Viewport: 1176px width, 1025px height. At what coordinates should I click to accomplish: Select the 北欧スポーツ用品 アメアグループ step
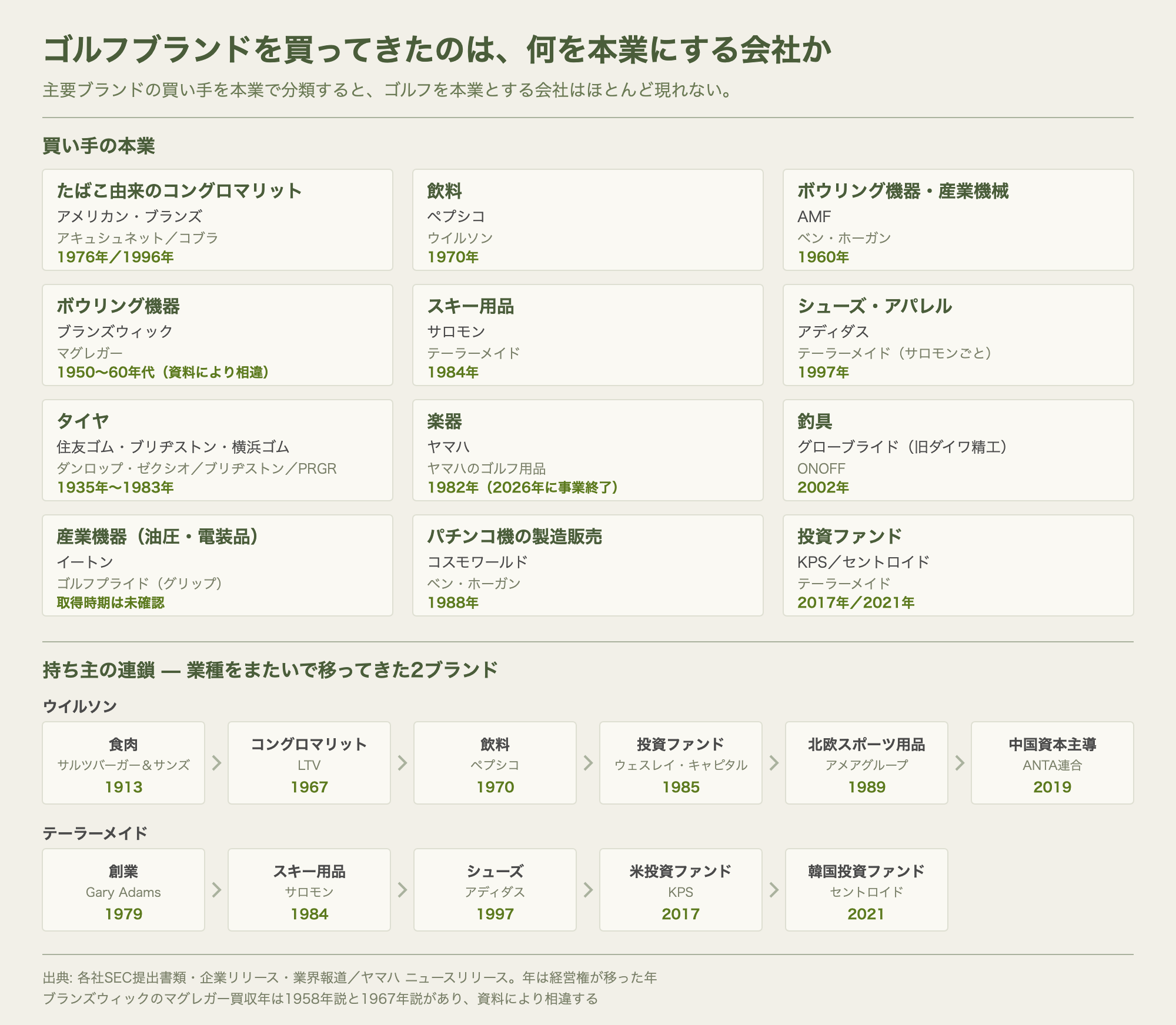point(867,763)
